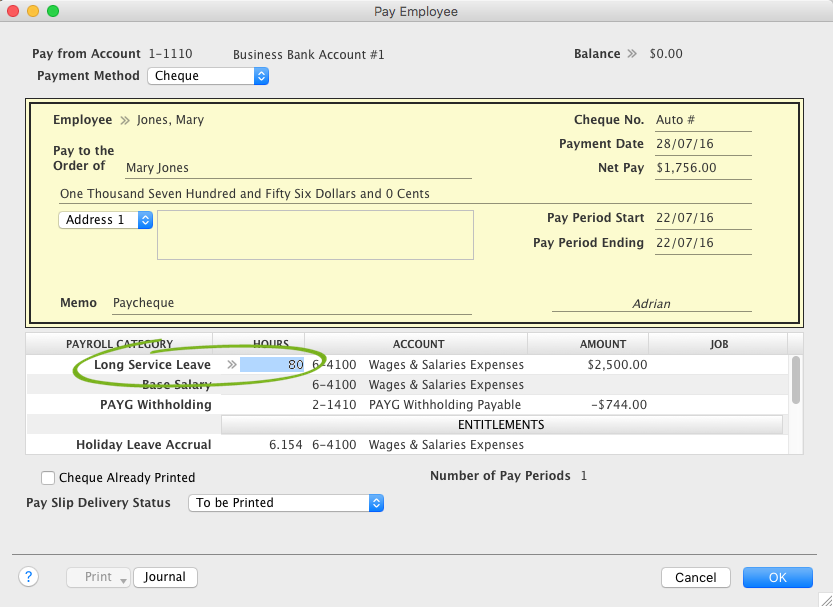Click the Cheque No. field

click(x=702, y=120)
